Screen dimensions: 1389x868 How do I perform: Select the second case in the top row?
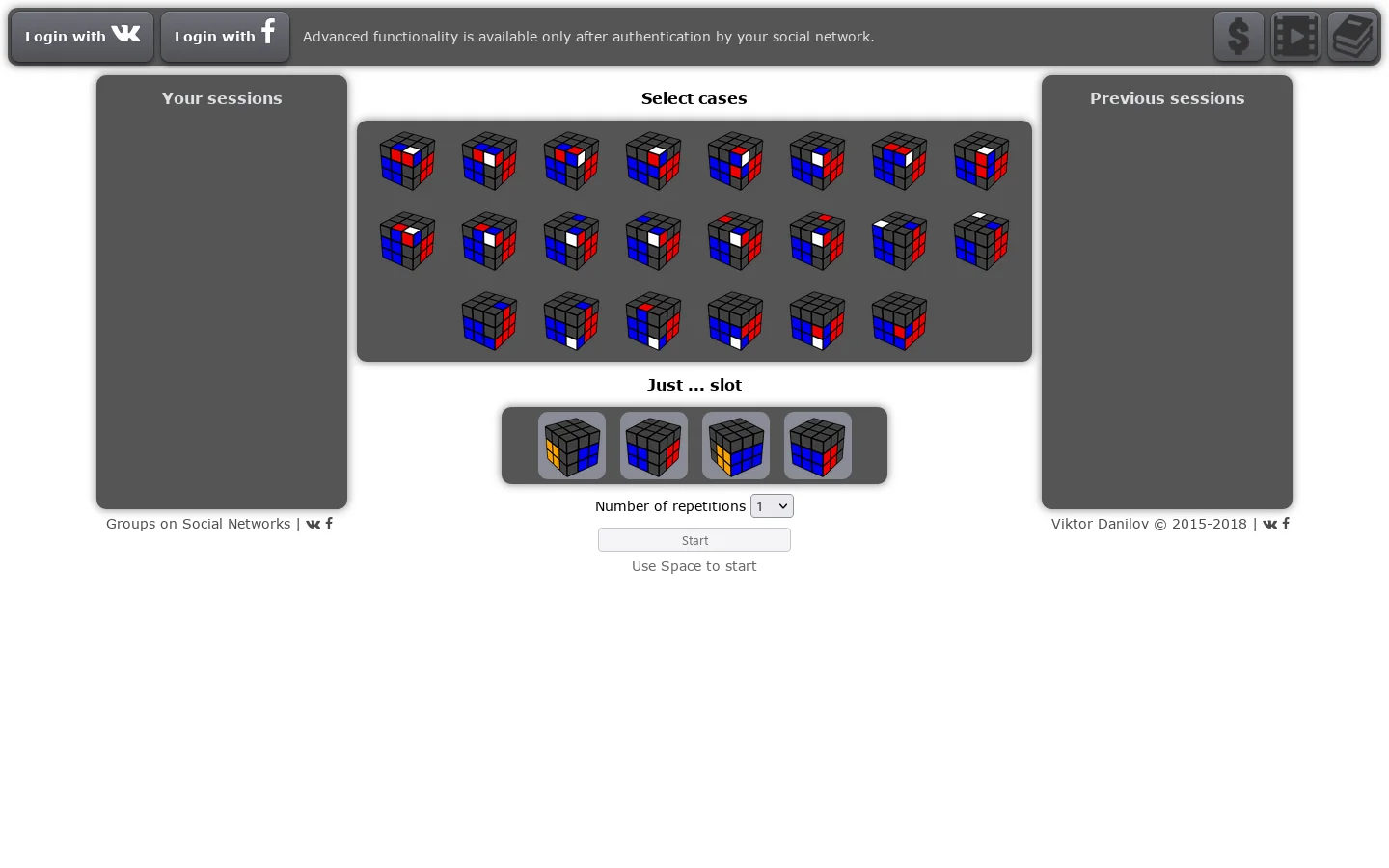pos(490,161)
